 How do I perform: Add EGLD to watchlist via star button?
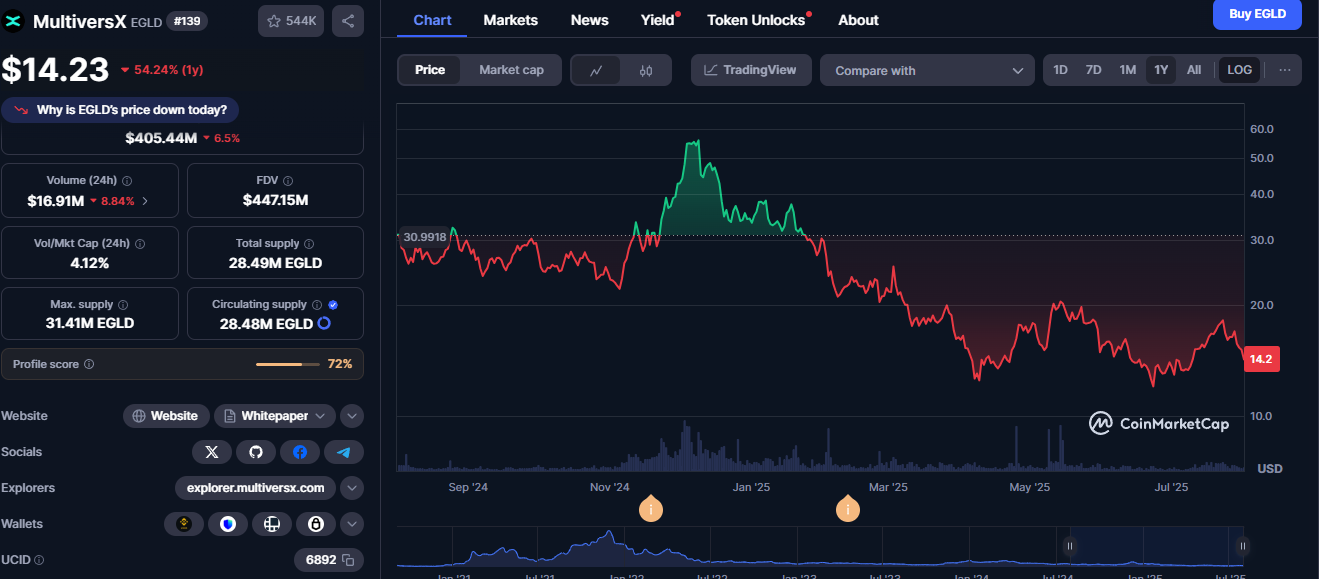(291, 21)
